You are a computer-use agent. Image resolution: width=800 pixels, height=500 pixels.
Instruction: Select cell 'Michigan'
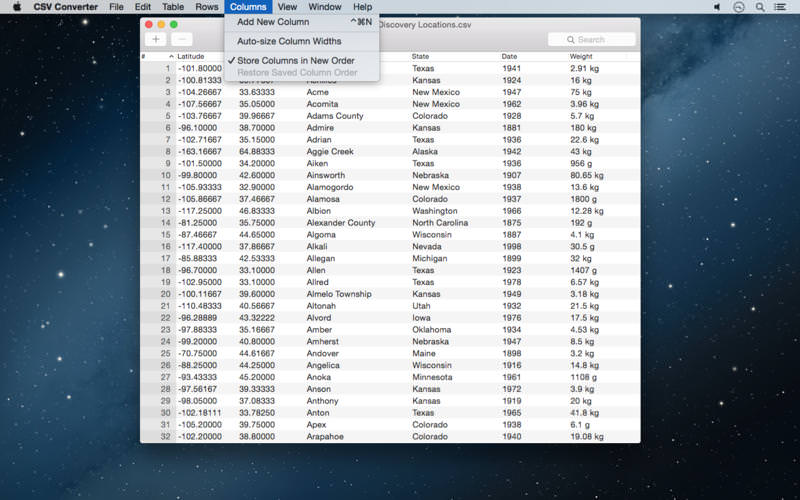430,259
